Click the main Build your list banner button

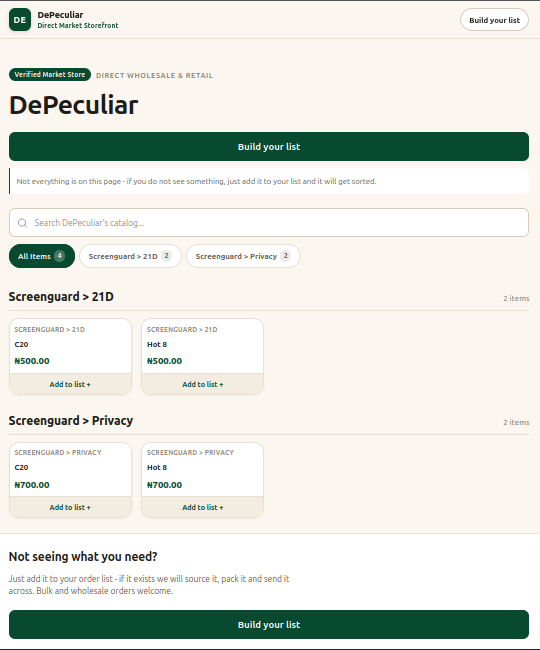pyautogui.click(x=269, y=147)
